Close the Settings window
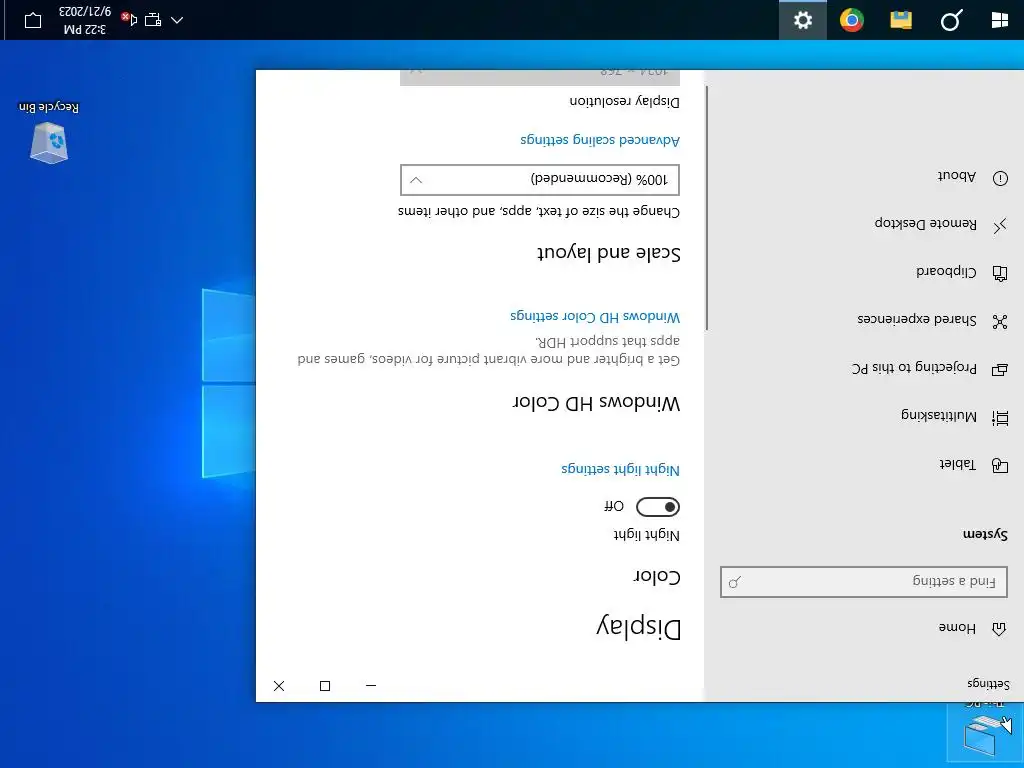This screenshot has height=768, width=1024. [279, 686]
